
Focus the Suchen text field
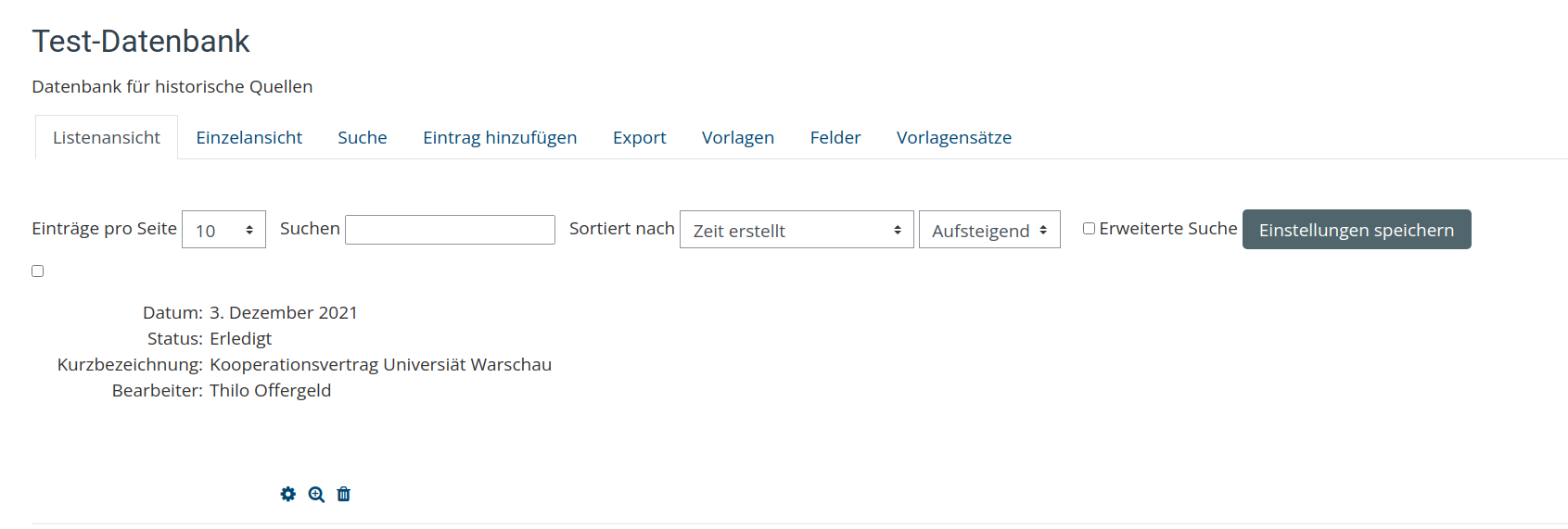click(x=450, y=230)
